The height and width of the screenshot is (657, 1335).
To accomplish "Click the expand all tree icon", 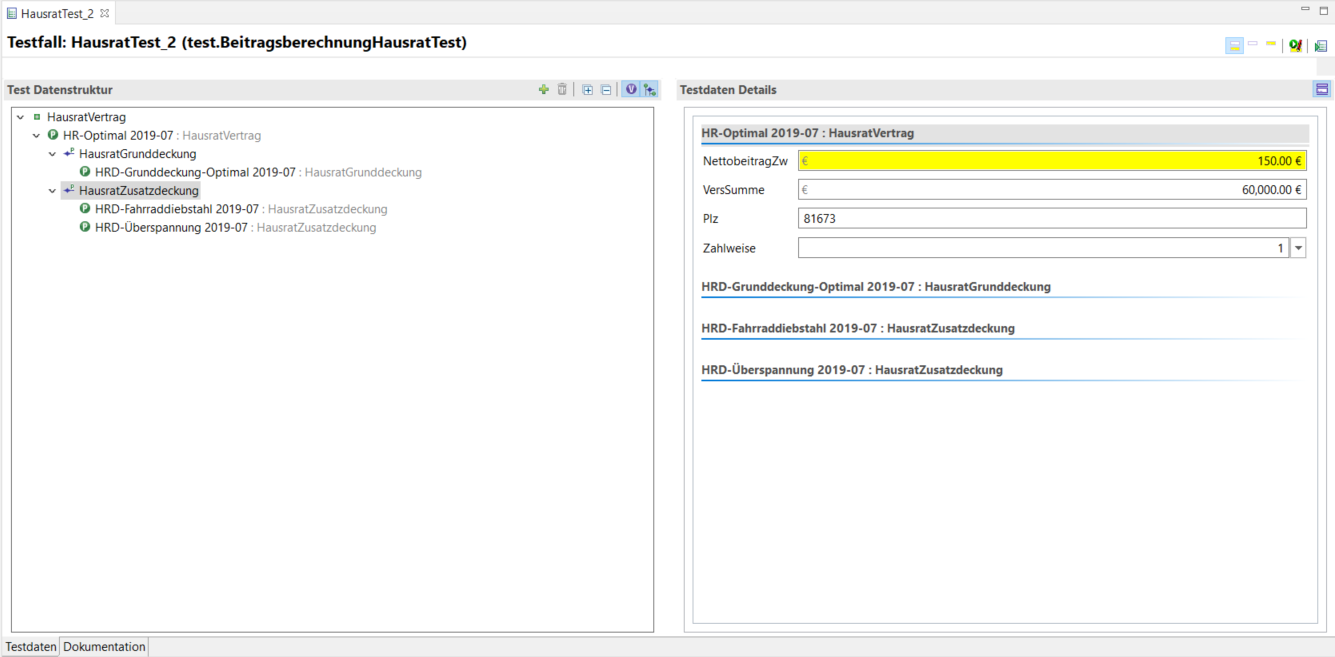I will 588,90.
